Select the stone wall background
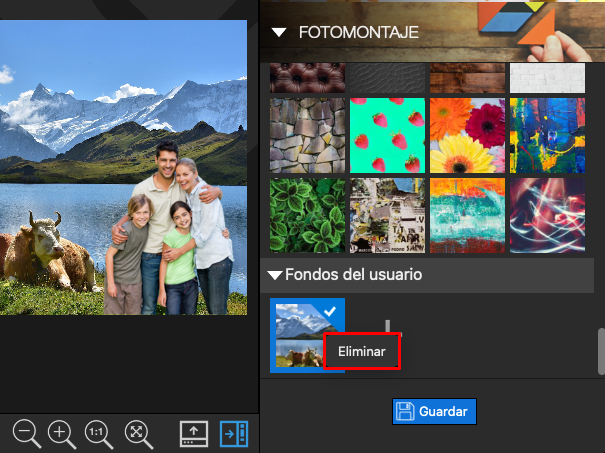This screenshot has height=453, width=605. point(308,135)
